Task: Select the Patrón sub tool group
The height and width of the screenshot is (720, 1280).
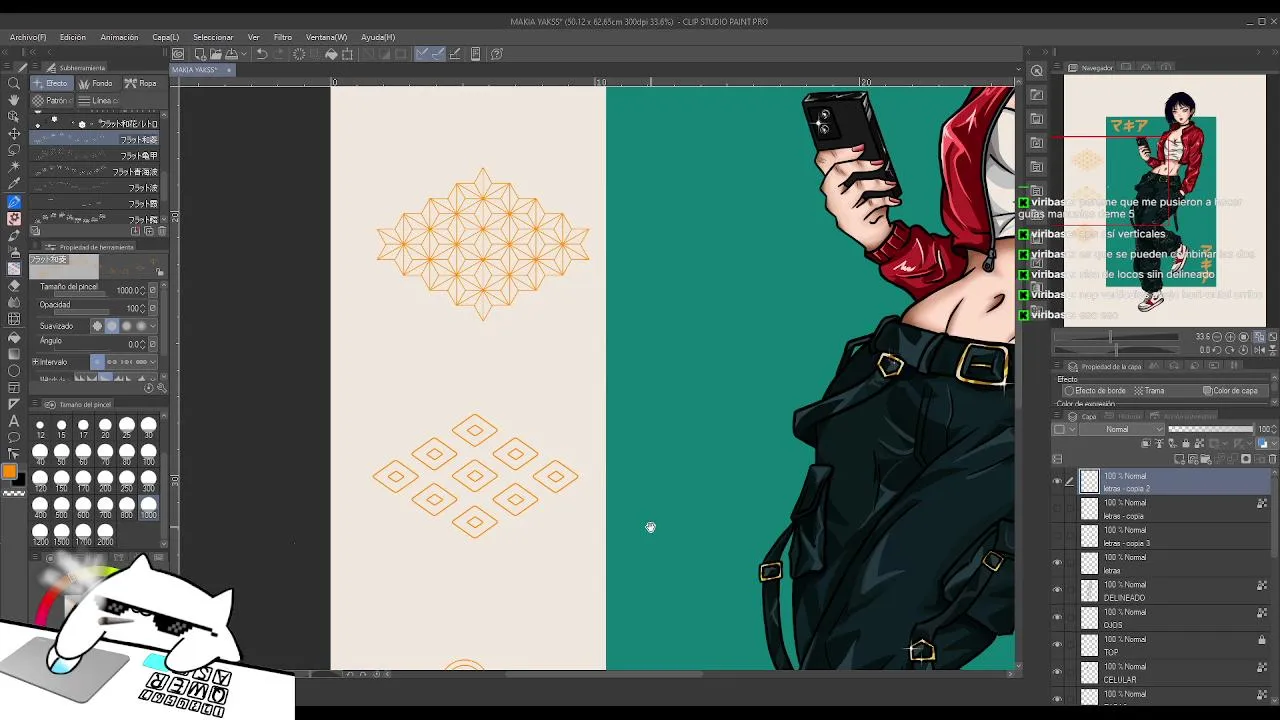Action: click(52, 100)
